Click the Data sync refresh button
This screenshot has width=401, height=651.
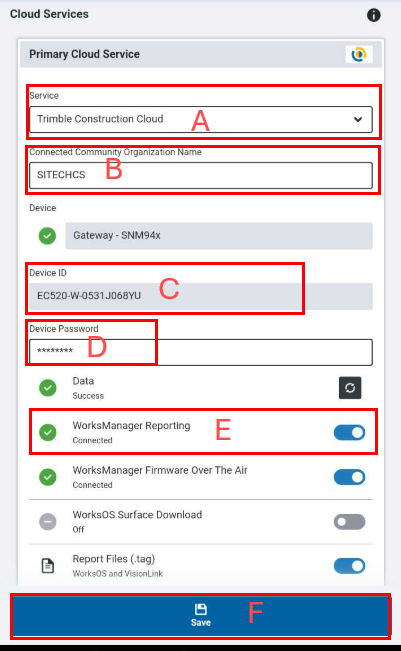(x=350, y=388)
